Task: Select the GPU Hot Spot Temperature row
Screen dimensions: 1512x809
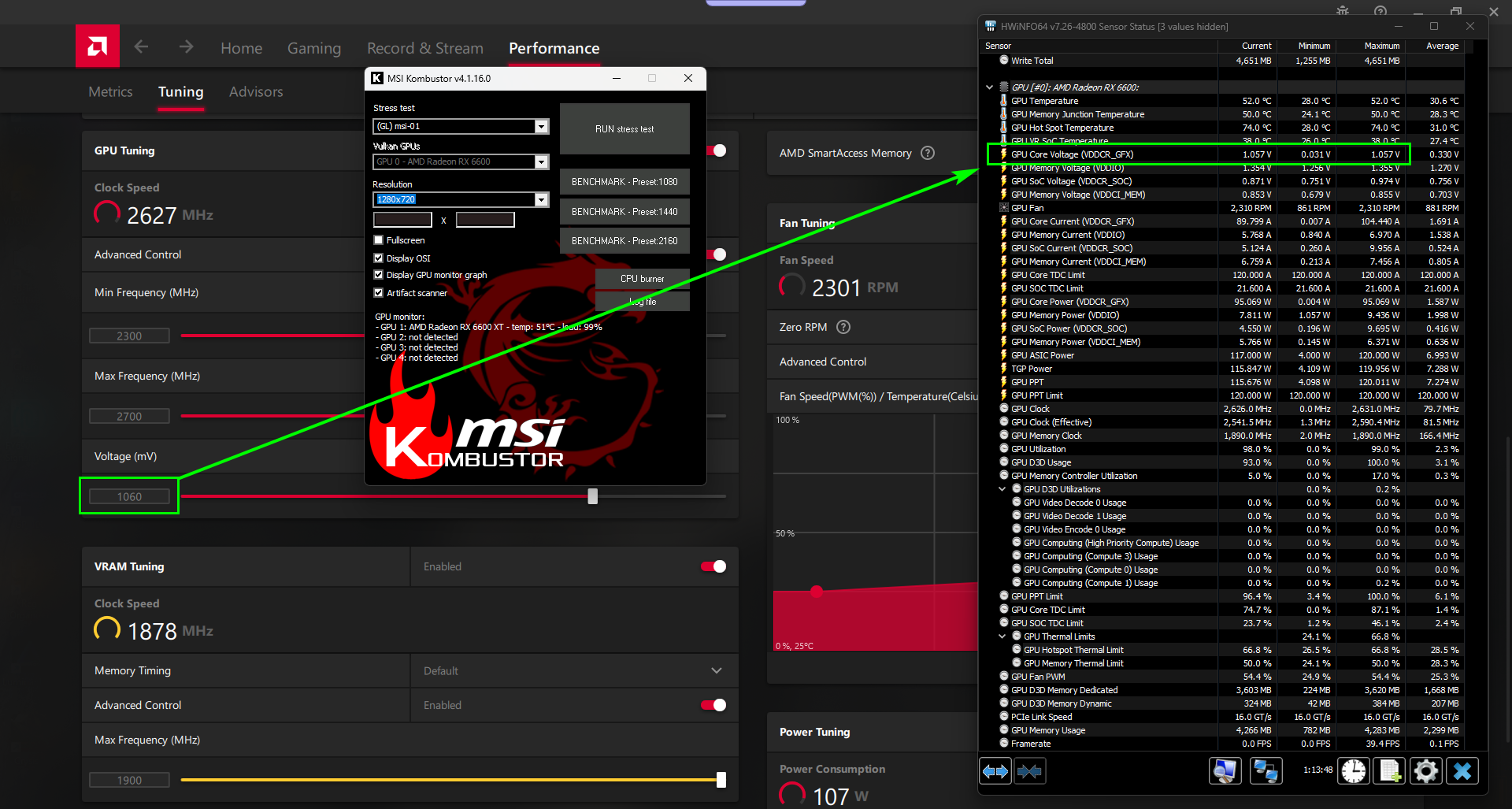Action: tap(1225, 128)
